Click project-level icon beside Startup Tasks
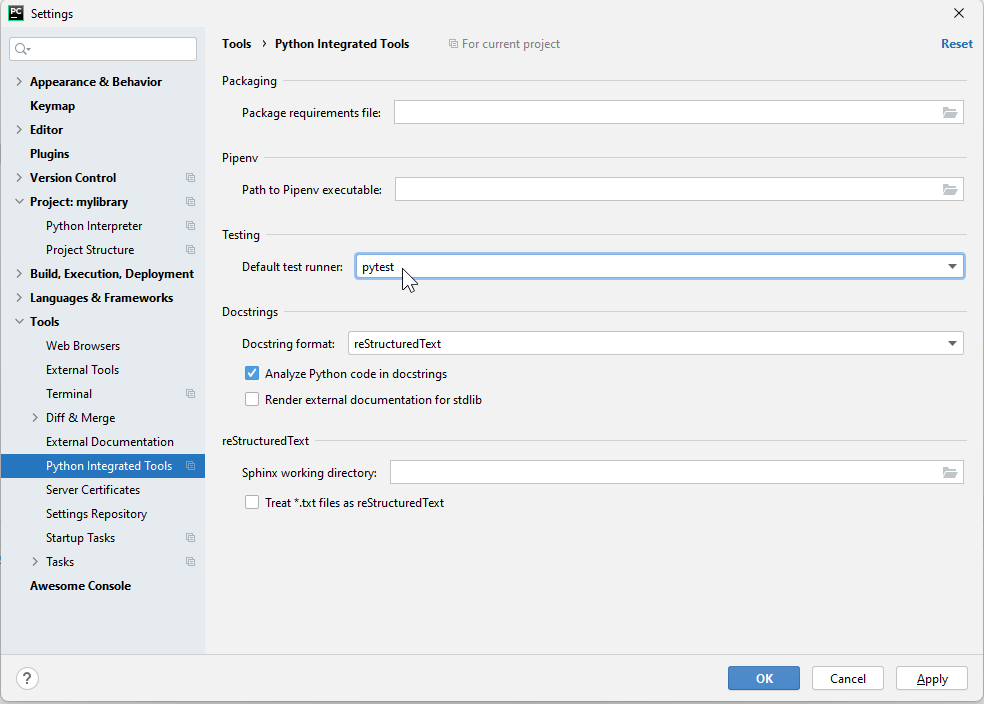 190,538
